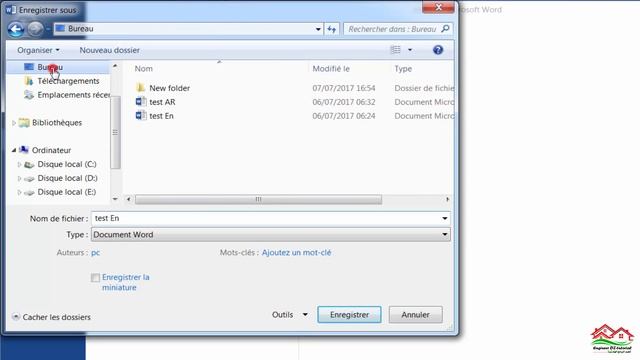Close the Enregistrer sous dialog

438,7
